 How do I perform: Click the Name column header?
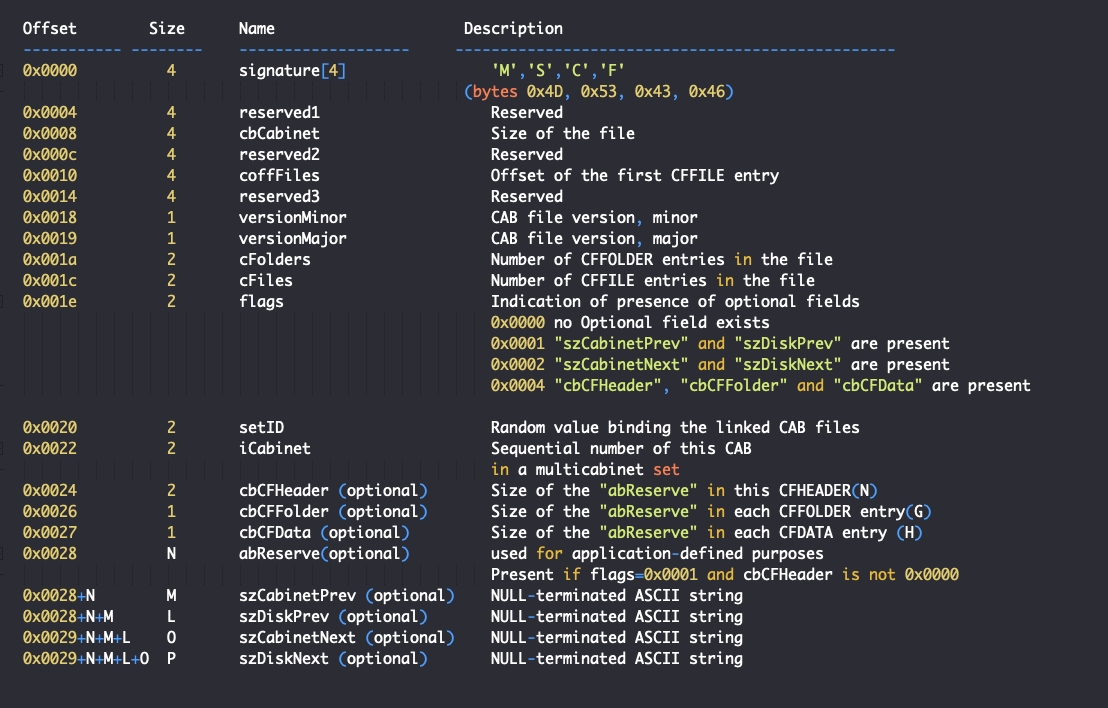coord(257,28)
